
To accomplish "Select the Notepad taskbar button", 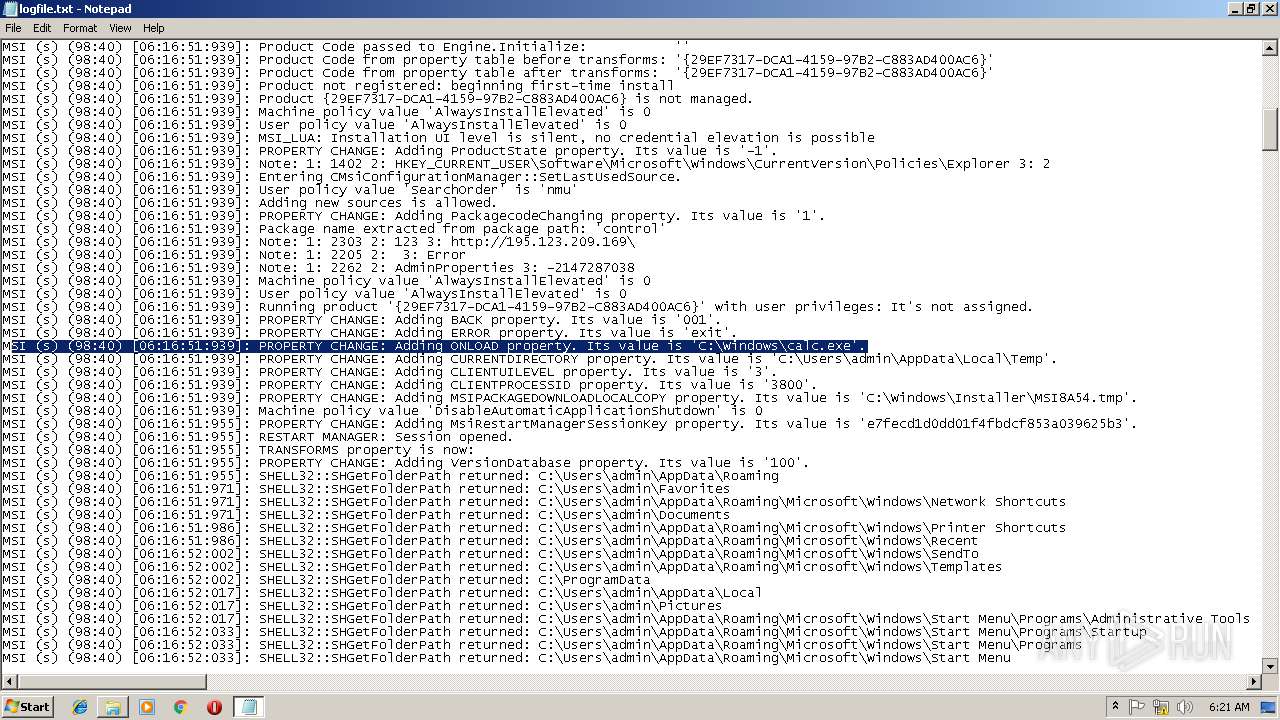I will 249,707.
